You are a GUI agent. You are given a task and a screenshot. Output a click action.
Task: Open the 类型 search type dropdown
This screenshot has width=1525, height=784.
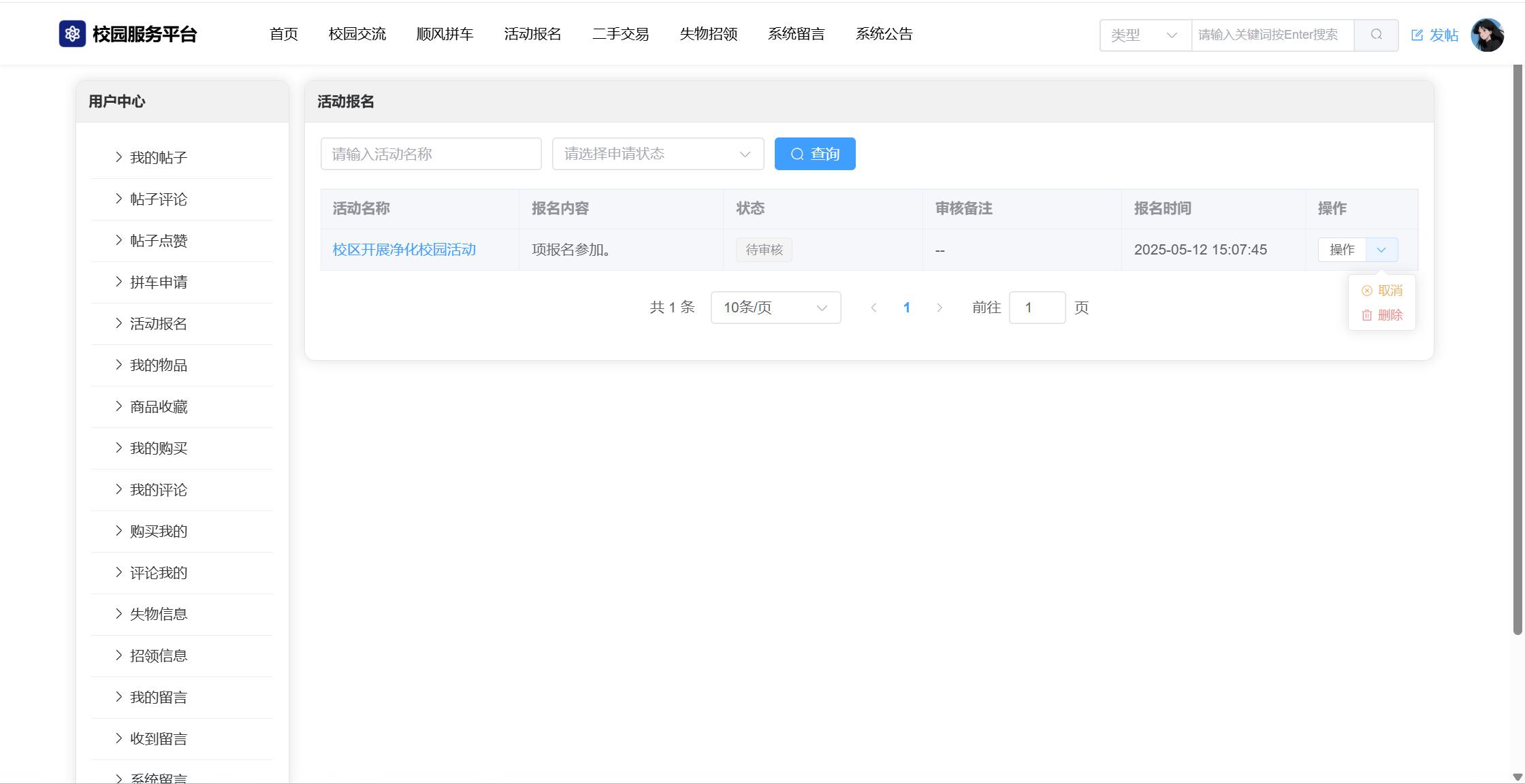[1145, 35]
